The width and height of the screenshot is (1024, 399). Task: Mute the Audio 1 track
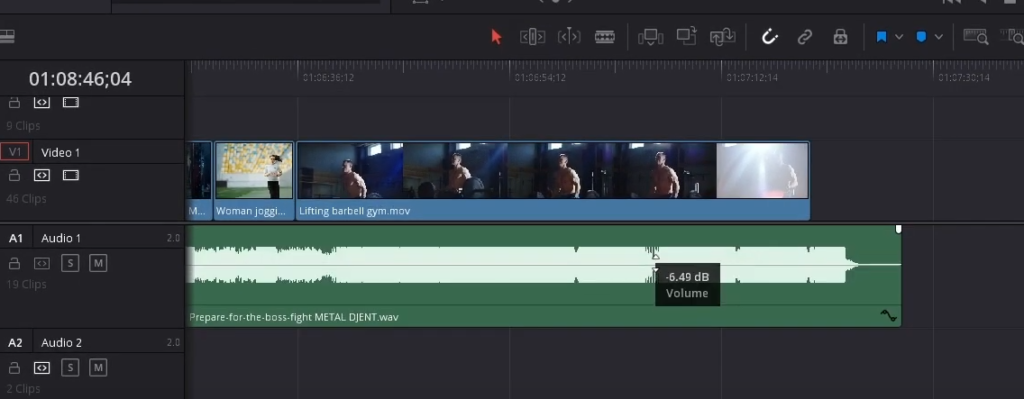(98, 263)
